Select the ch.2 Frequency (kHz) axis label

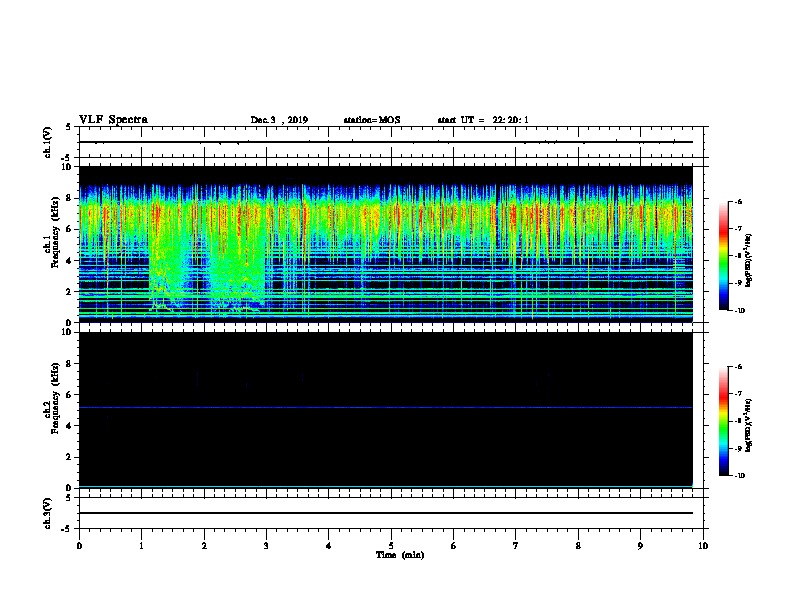[x=52, y=398]
